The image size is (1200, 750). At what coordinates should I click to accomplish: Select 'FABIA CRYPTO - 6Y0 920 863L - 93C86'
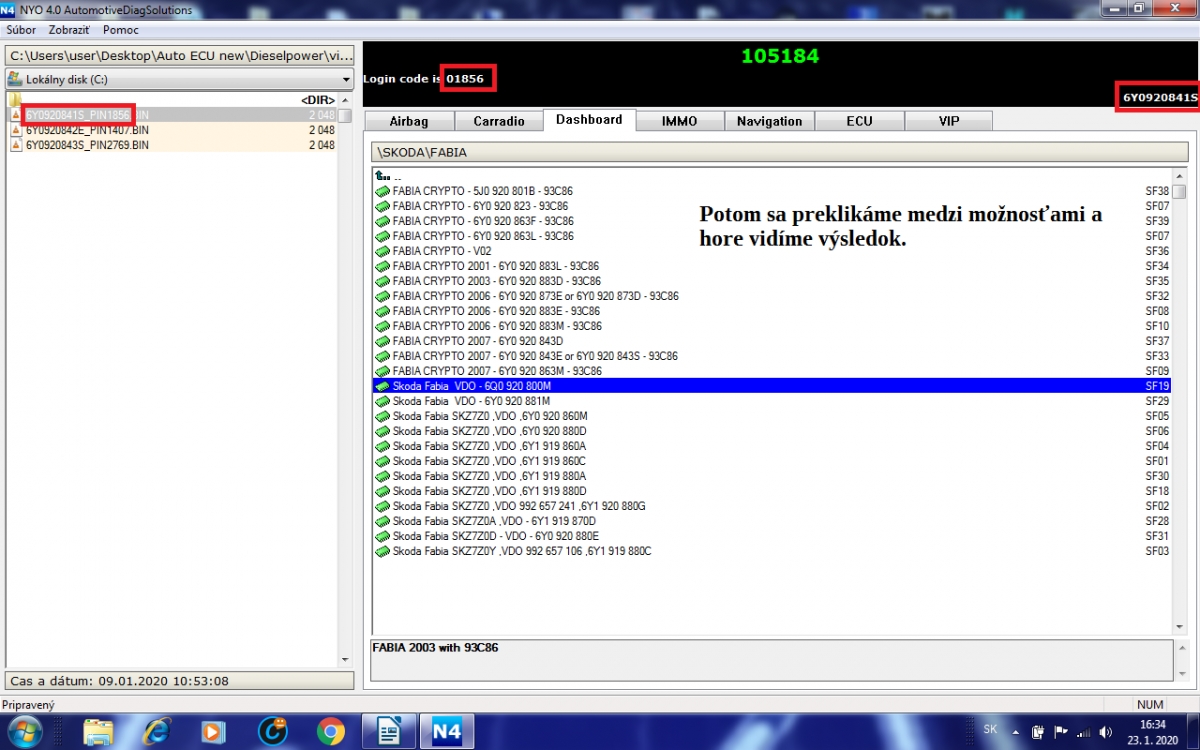click(x=772, y=236)
